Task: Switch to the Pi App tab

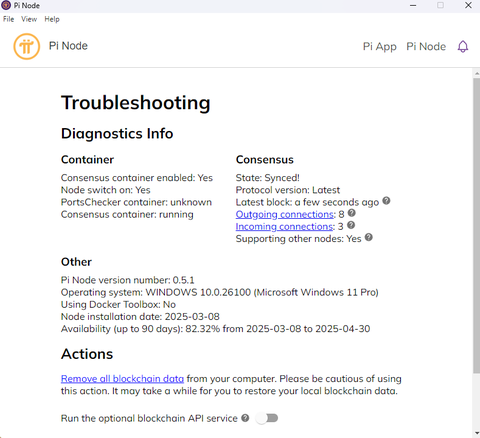Action: (x=380, y=46)
